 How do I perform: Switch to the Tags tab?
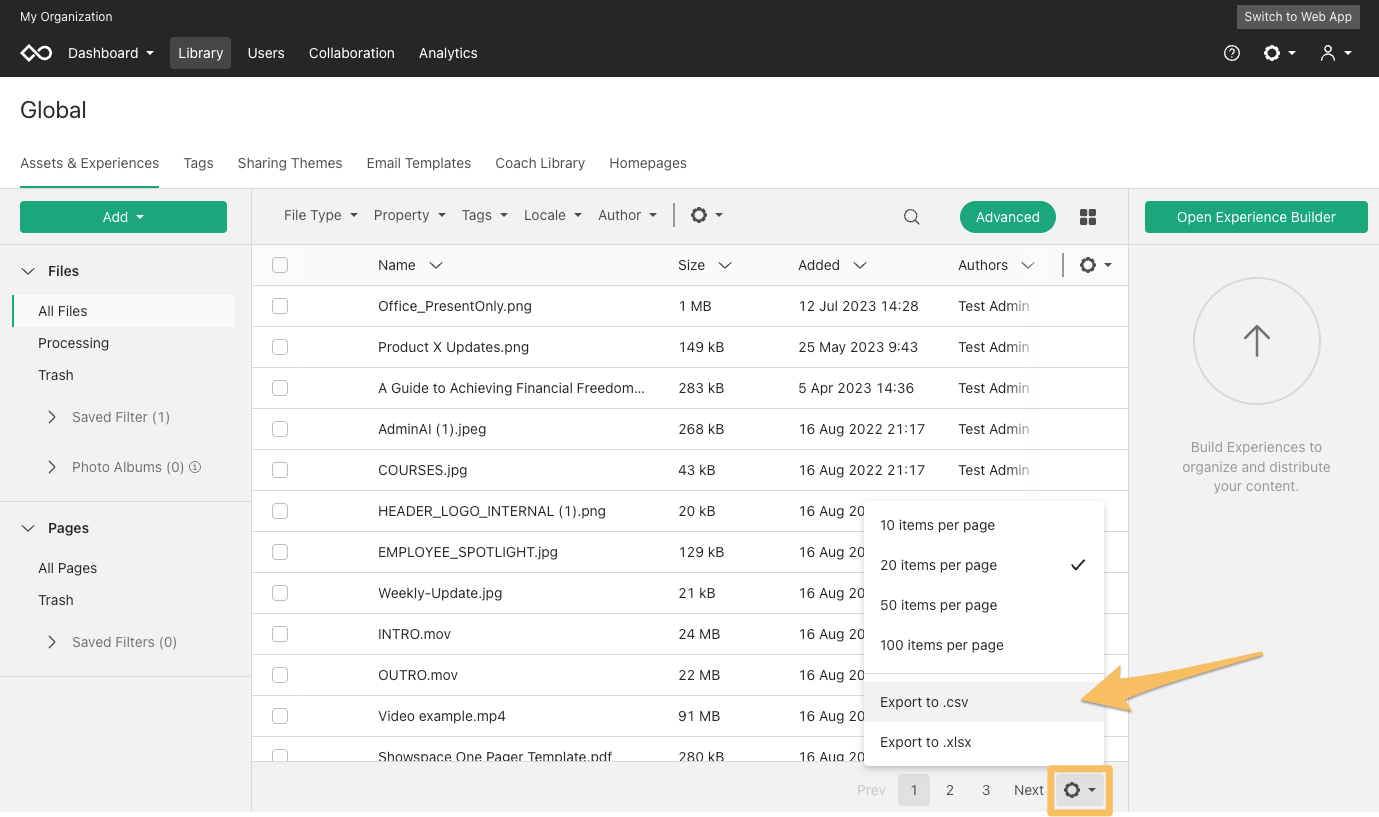pos(198,163)
